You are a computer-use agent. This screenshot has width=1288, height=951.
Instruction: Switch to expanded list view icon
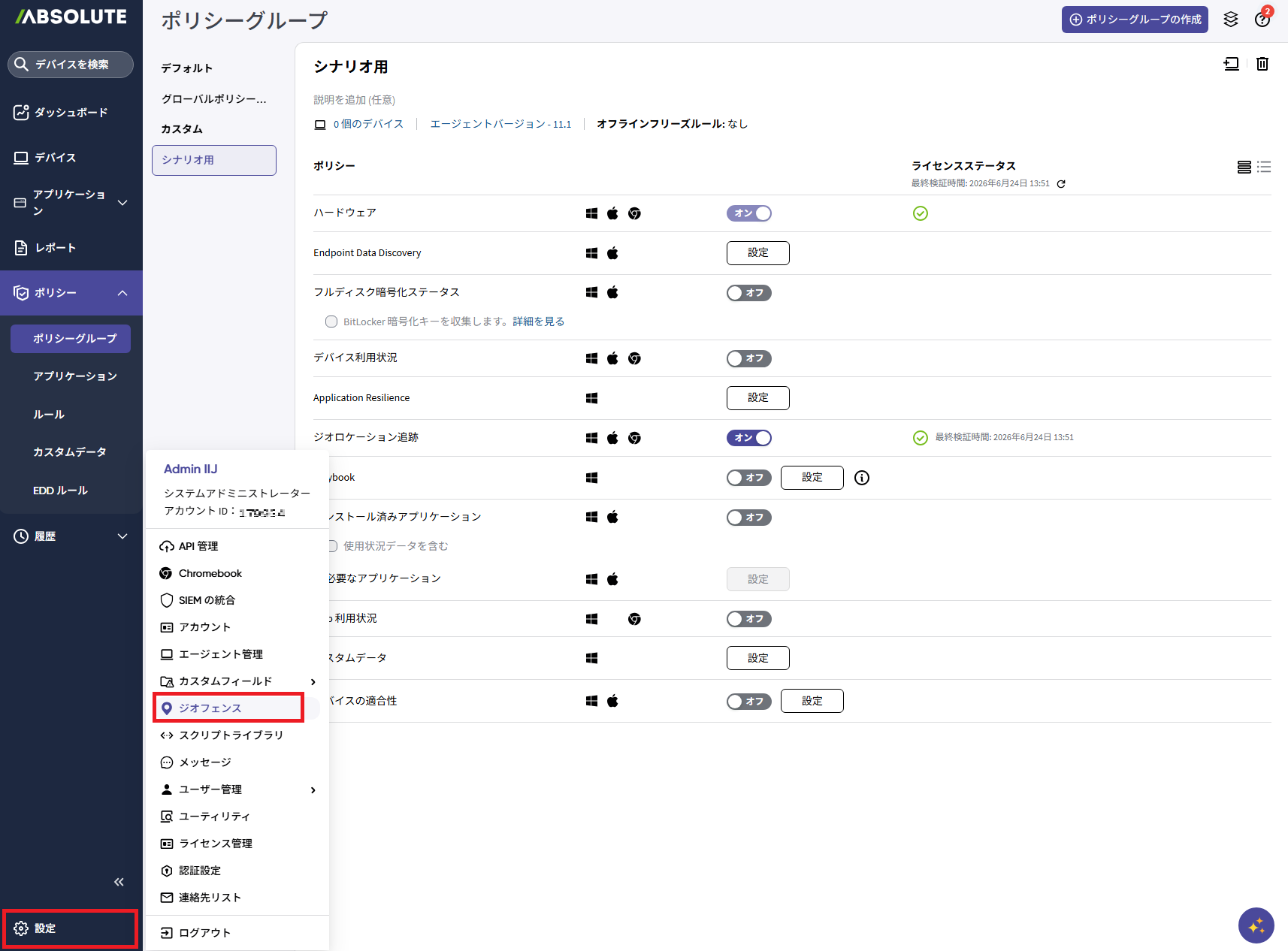(1244, 167)
